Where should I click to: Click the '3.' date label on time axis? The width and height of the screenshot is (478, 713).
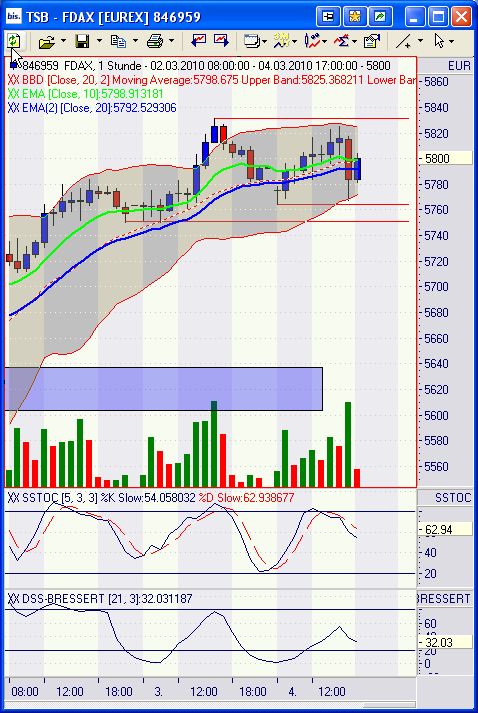coord(158,692)
